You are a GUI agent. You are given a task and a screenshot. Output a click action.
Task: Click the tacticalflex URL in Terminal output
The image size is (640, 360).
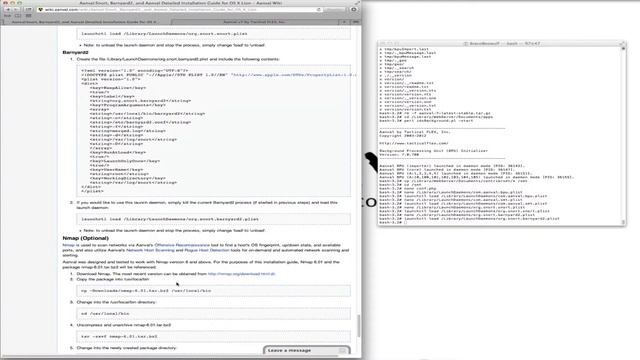point(413,143)
